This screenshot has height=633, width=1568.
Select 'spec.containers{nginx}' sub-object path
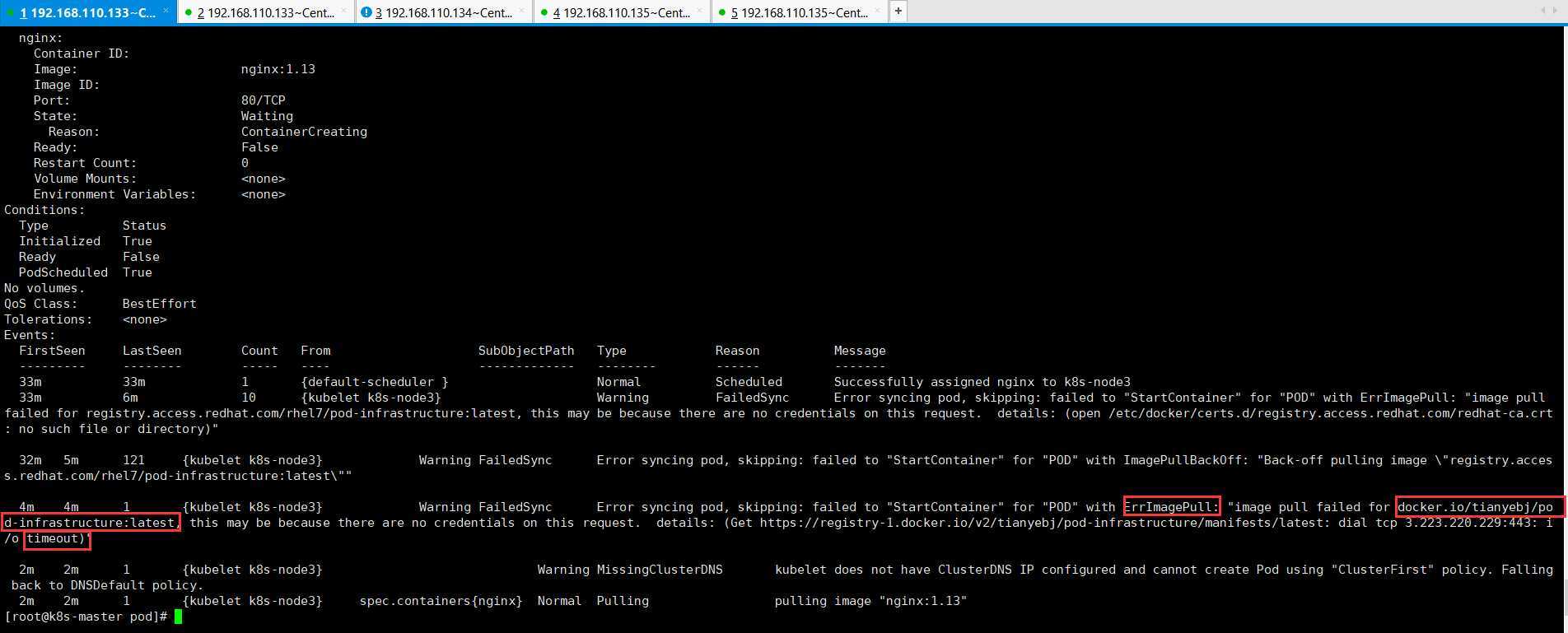[x=441, y=601]
